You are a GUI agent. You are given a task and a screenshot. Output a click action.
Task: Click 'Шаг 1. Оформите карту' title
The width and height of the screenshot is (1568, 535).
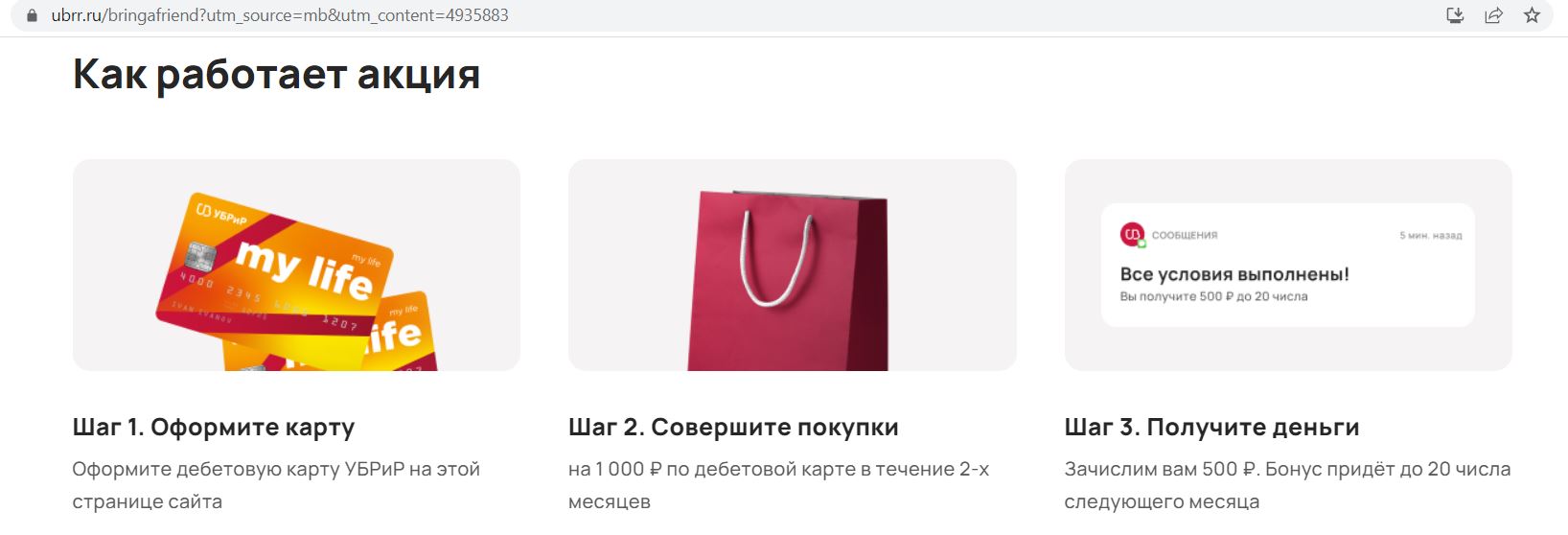(x=214, y=427)
